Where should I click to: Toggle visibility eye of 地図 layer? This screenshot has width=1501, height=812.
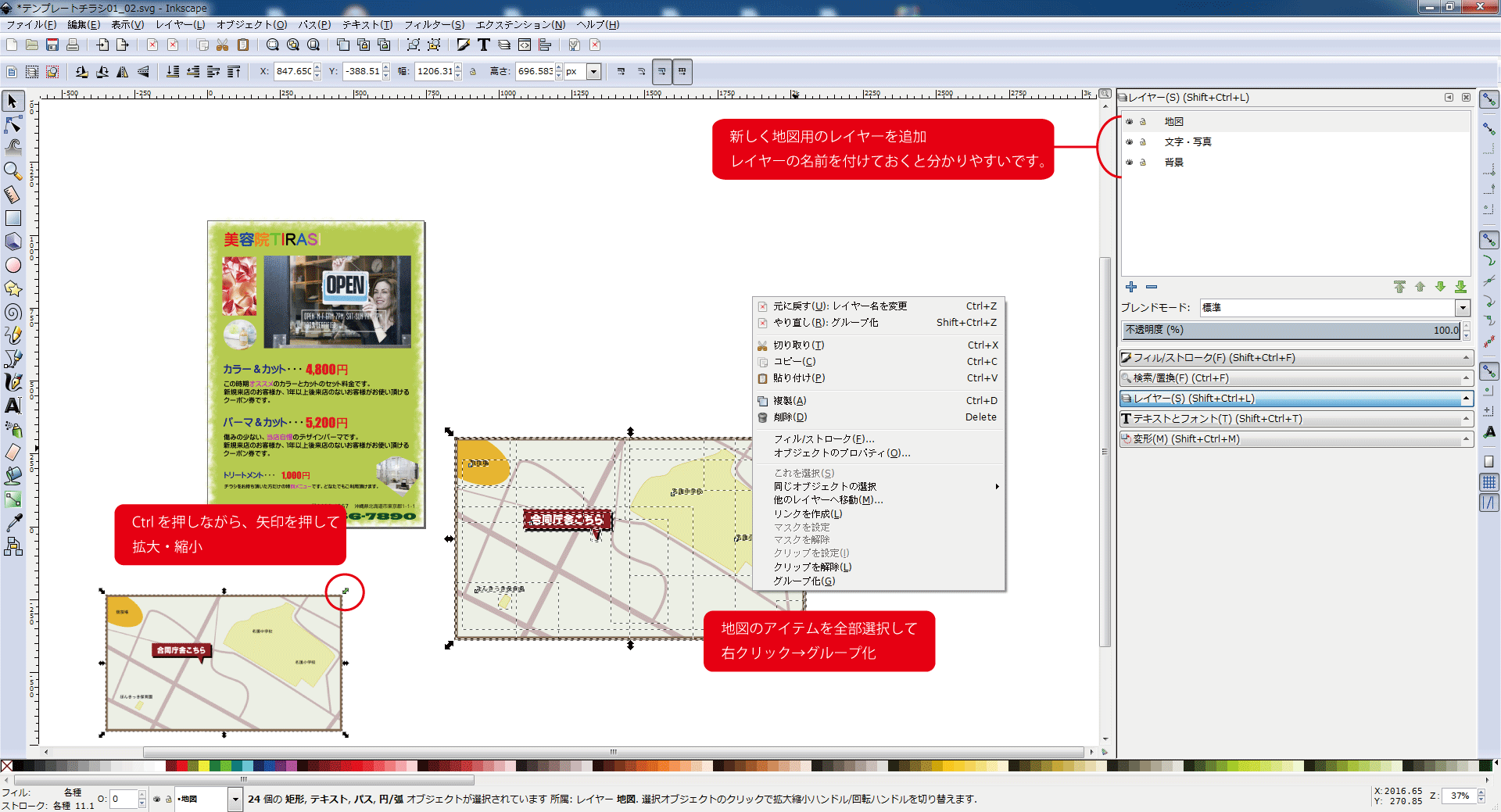(x=1129, y=122)
